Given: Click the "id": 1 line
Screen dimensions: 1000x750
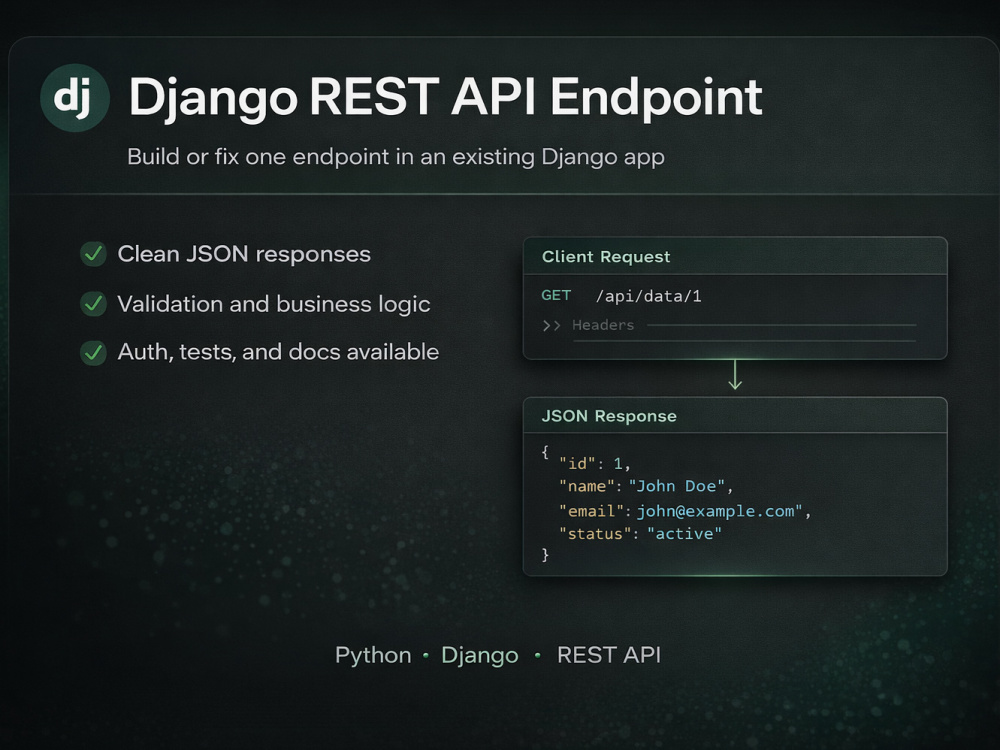Looking at the screenshot, I should (x=594, y=464).
